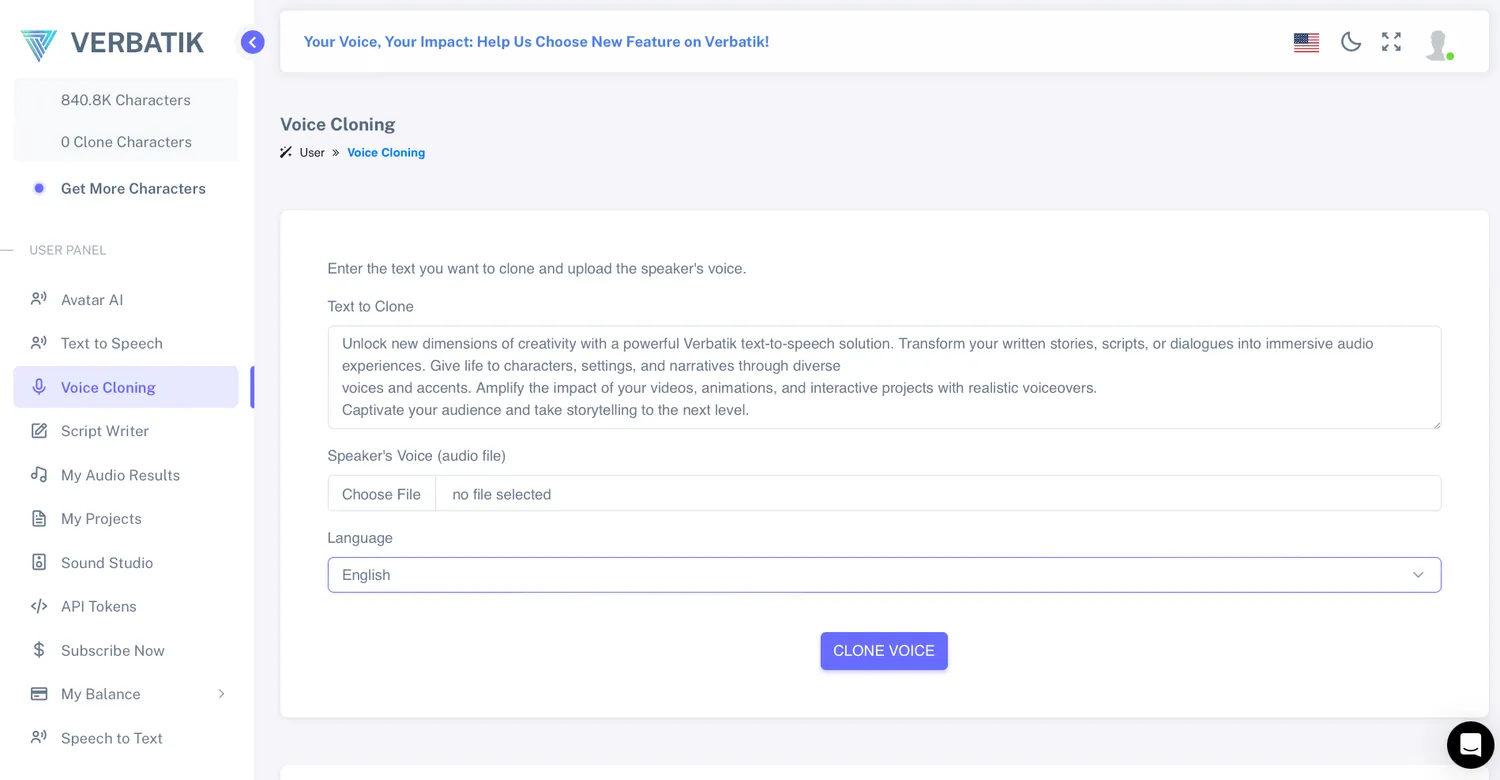Image resolution: width=1500 pixels, height=780 pixels.
Task: Click the Speech to Text sidebar icon
Action: [x=39, y=738]
